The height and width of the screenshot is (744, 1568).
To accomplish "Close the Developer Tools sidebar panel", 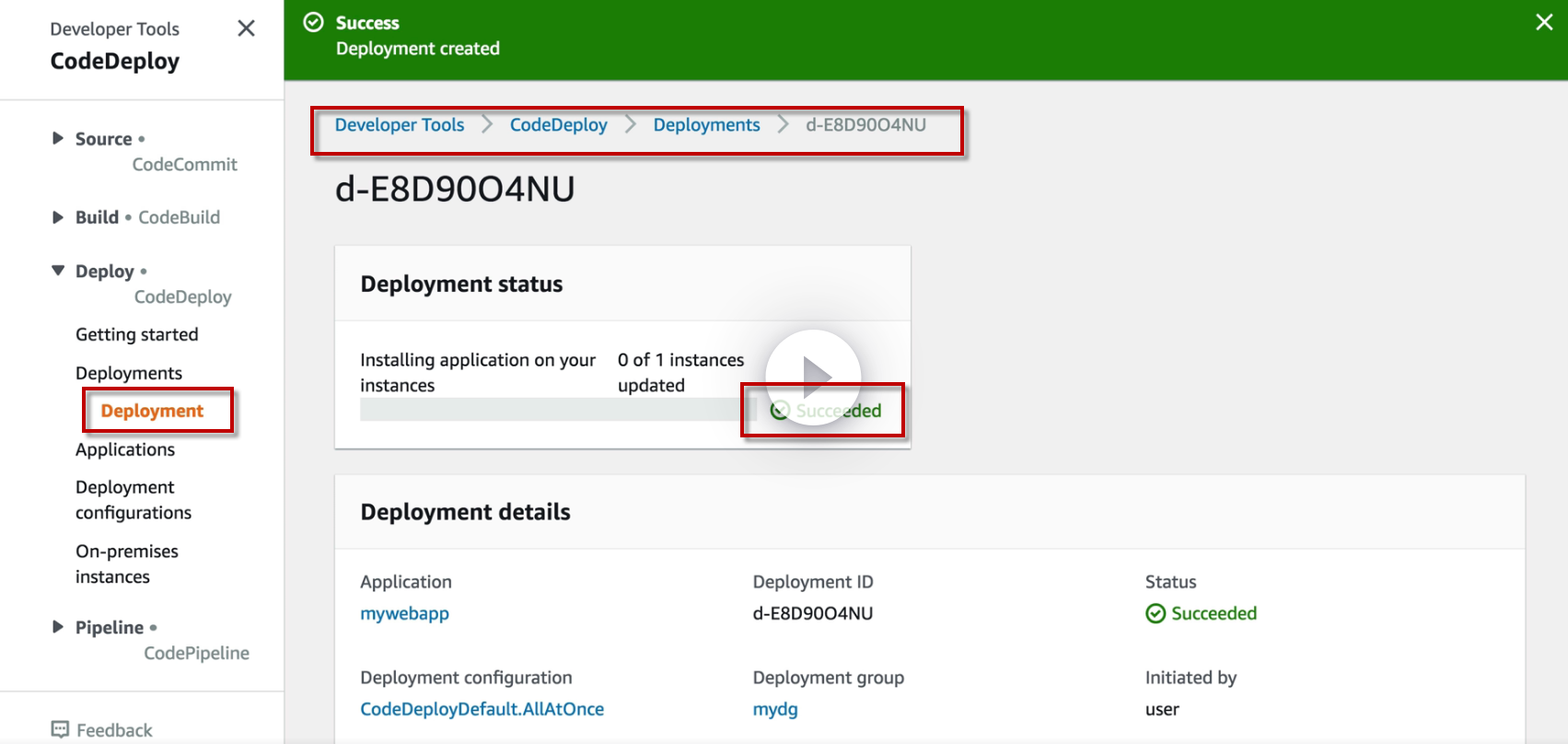I will click(x=246, y=29).
